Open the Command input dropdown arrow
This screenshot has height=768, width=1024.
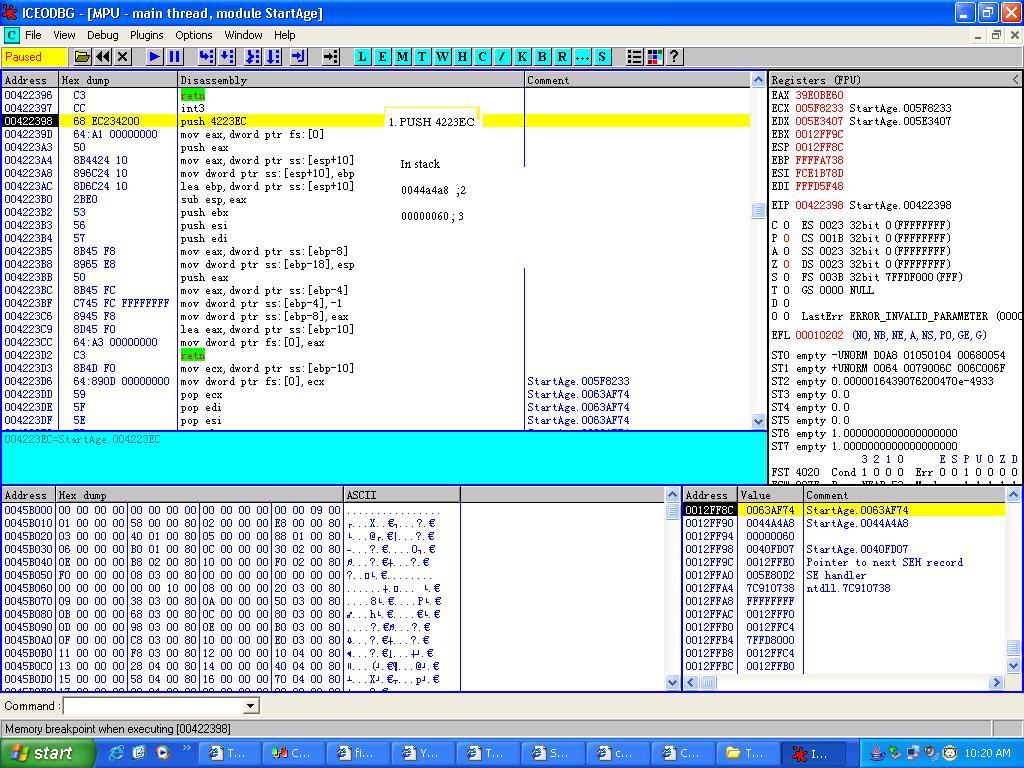[x=250, y=706]
